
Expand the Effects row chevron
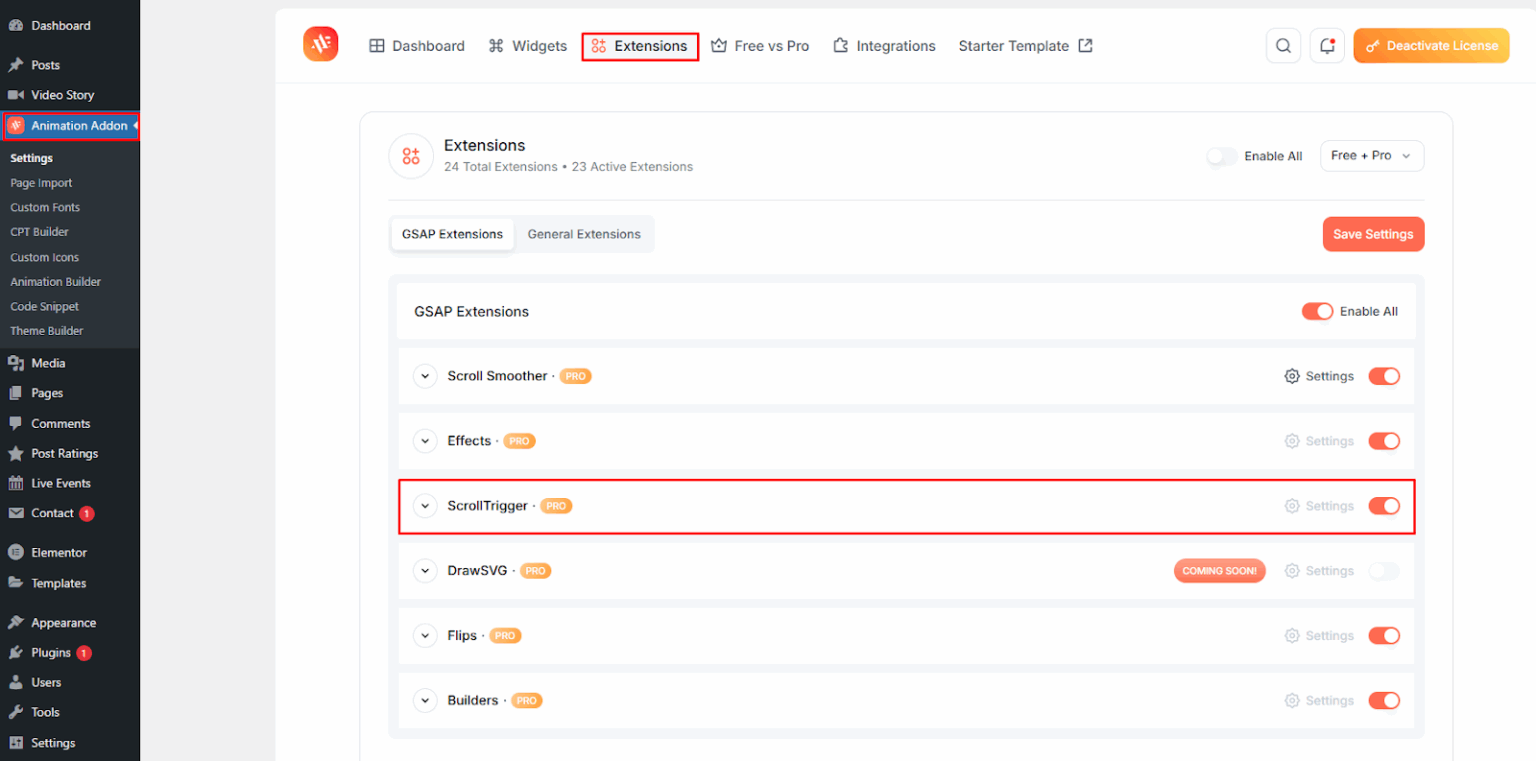[426, 441]
